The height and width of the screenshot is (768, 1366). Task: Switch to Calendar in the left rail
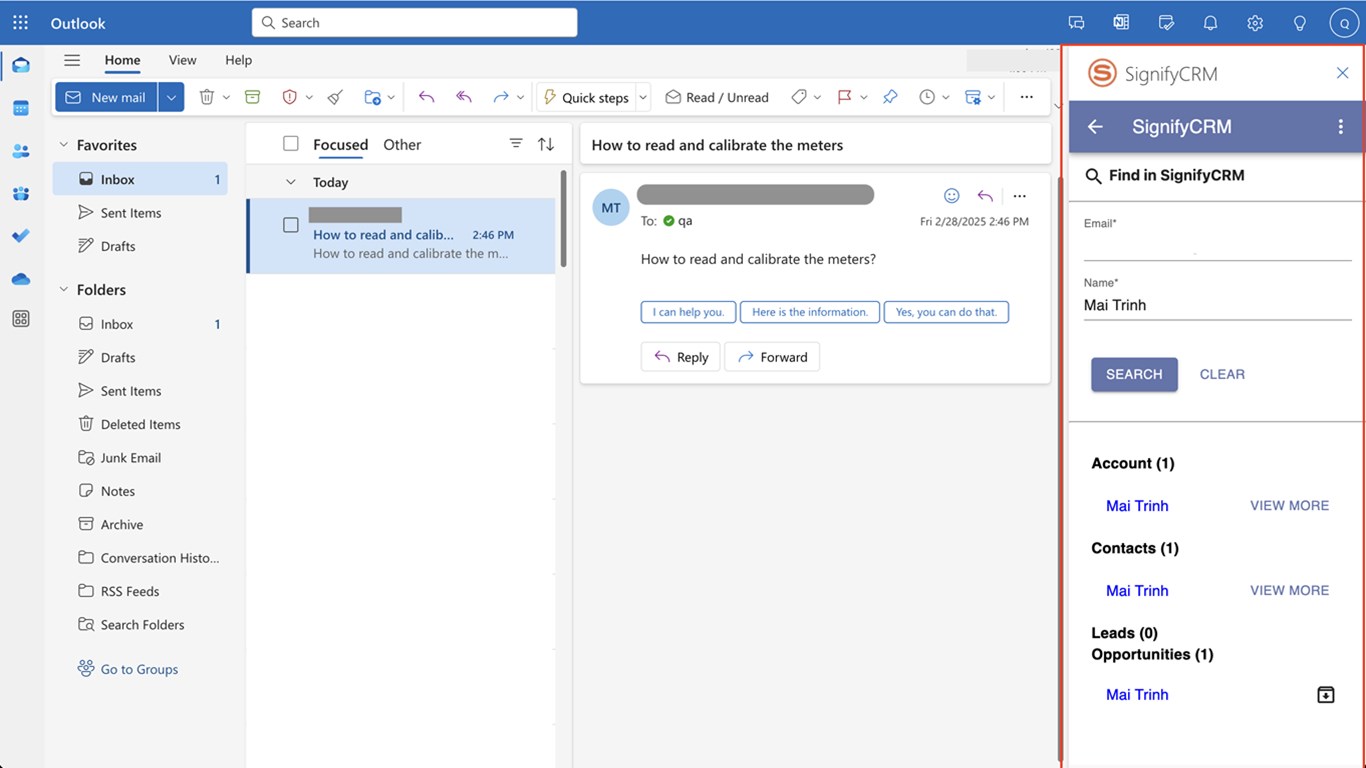pos(21,108)
